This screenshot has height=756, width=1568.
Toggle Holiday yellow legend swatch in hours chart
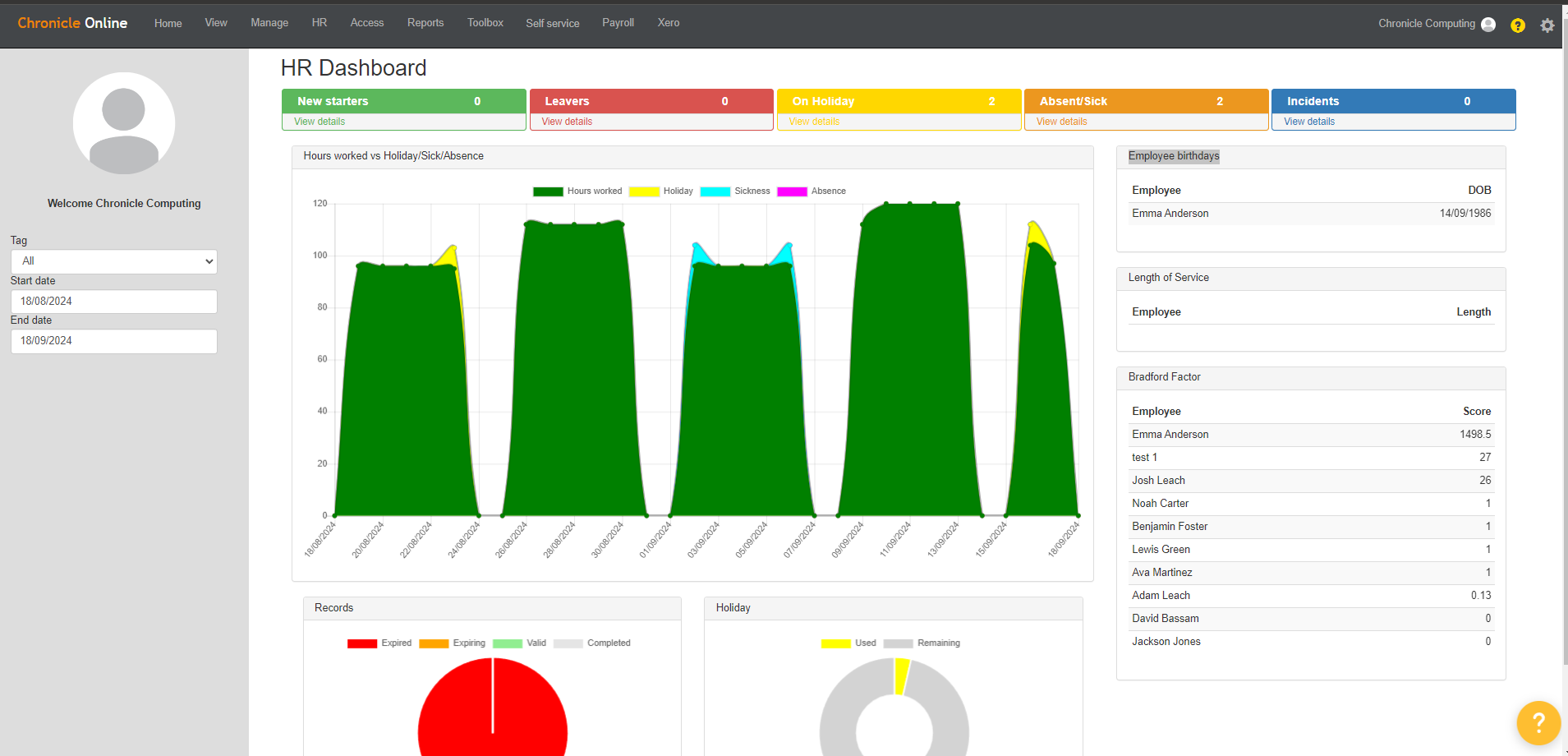click(x=644, y=191)
